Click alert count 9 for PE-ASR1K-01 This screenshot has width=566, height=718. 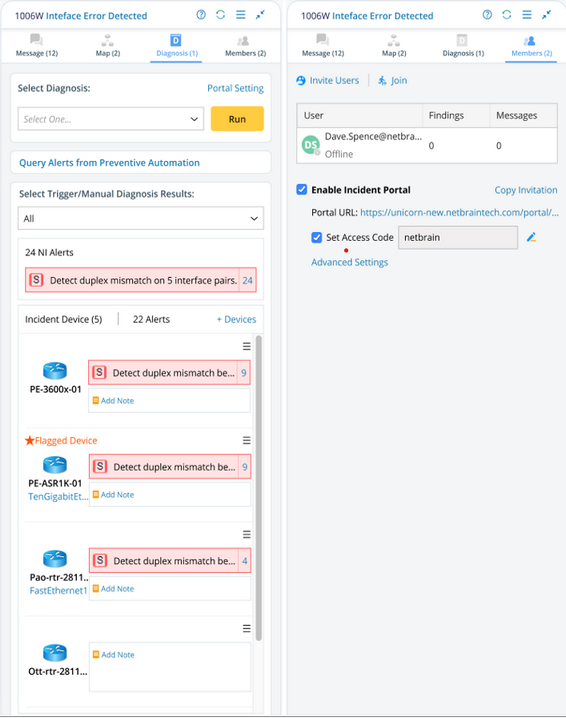(x=245, y=467)
